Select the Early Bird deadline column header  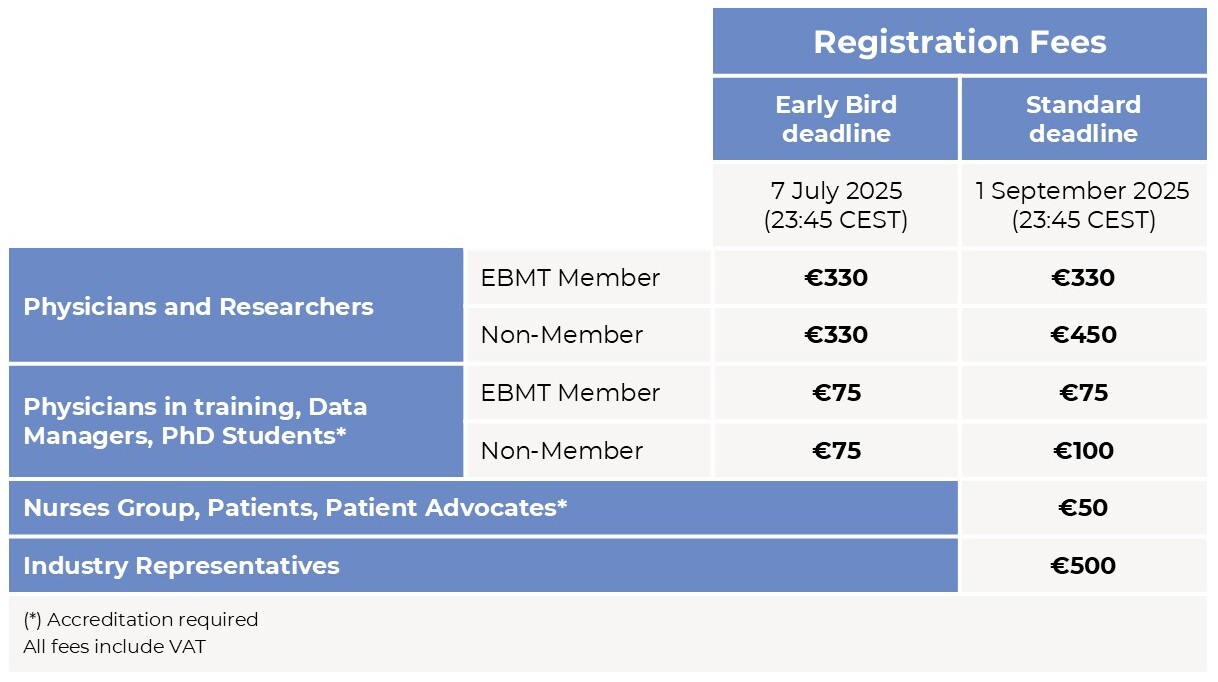coord(836,119)
